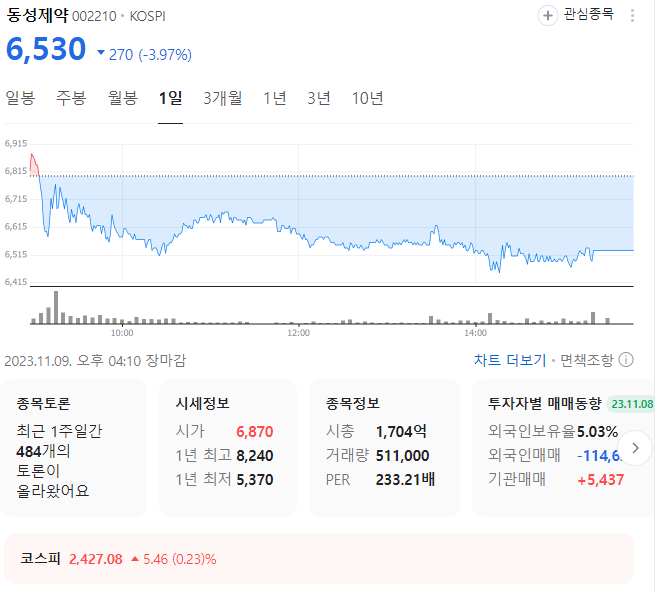Open the 코스피 index banner
The height and width of the screenshot is (591, 655).
[319, 558]
